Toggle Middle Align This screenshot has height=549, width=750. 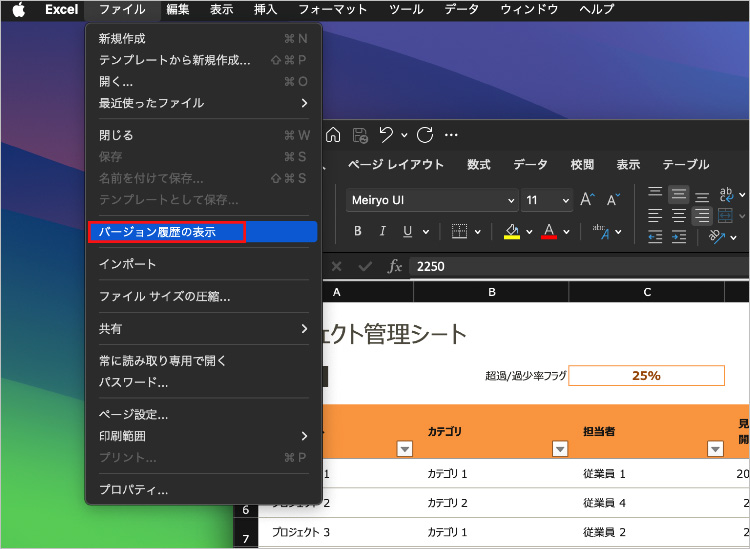(x=679, y=194)
